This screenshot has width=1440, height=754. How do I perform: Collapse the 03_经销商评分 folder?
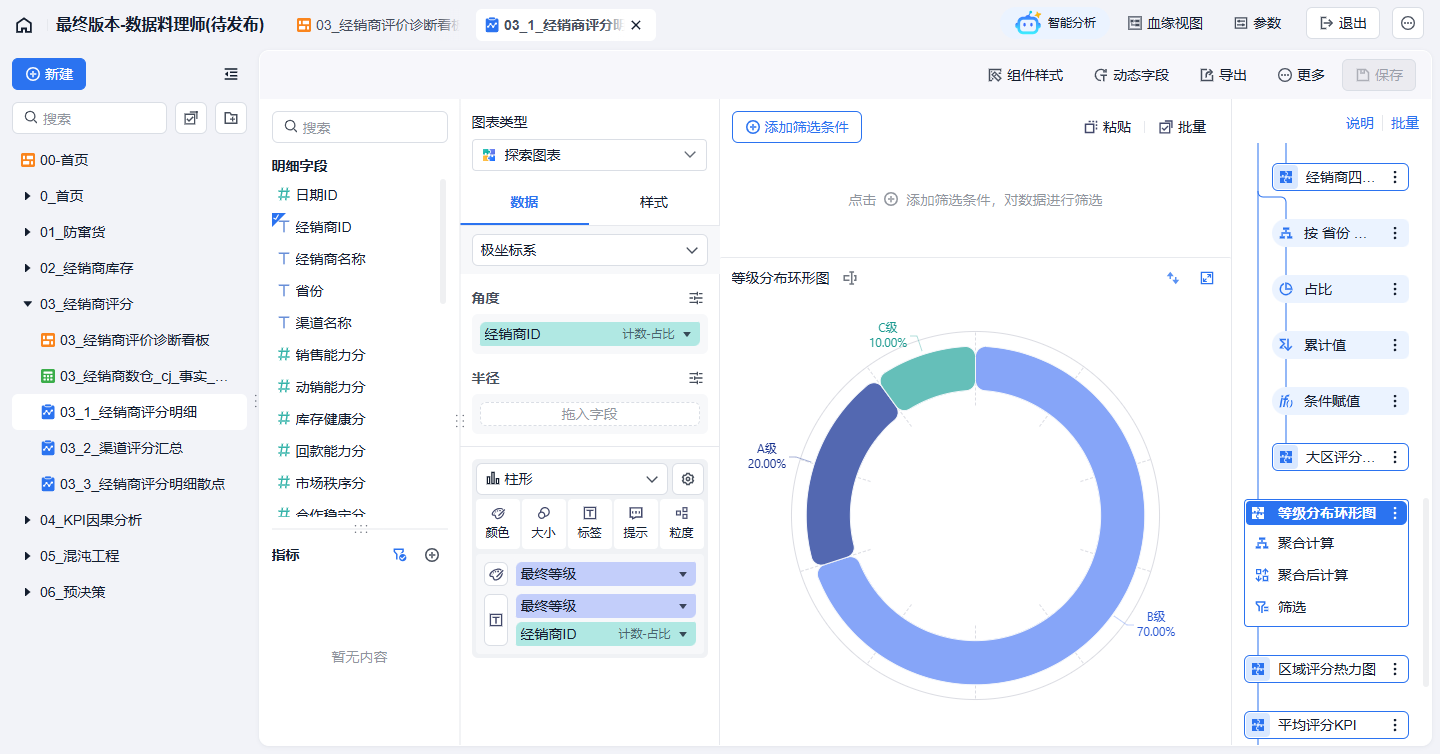(28, 304)
